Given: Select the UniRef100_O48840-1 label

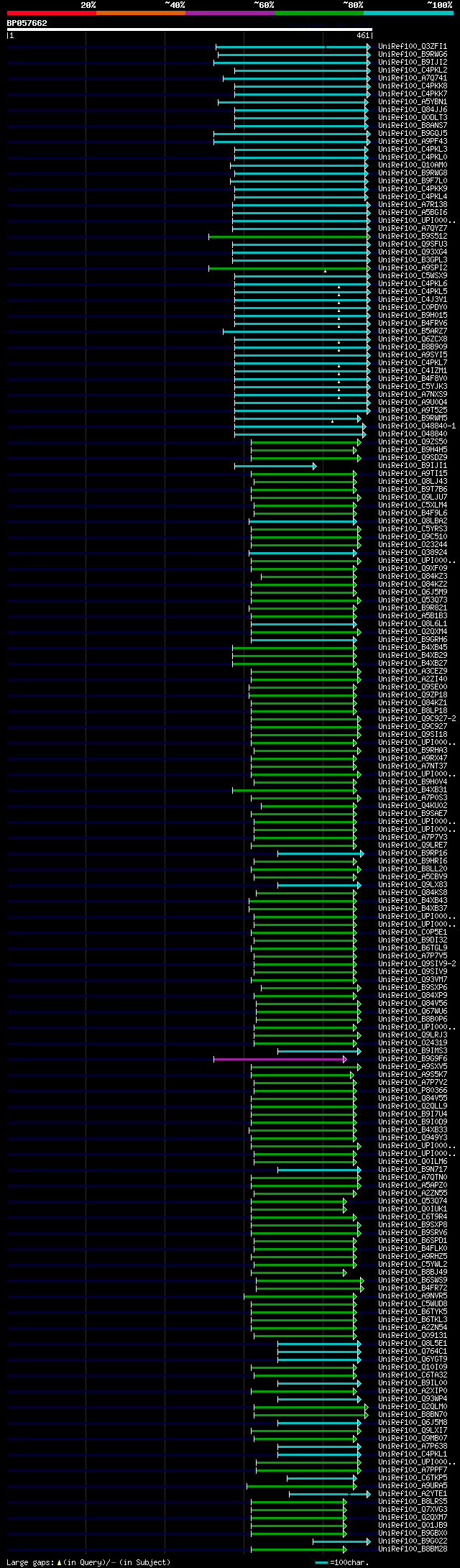Looking at the screenshot, I should (x=417, y=426).
